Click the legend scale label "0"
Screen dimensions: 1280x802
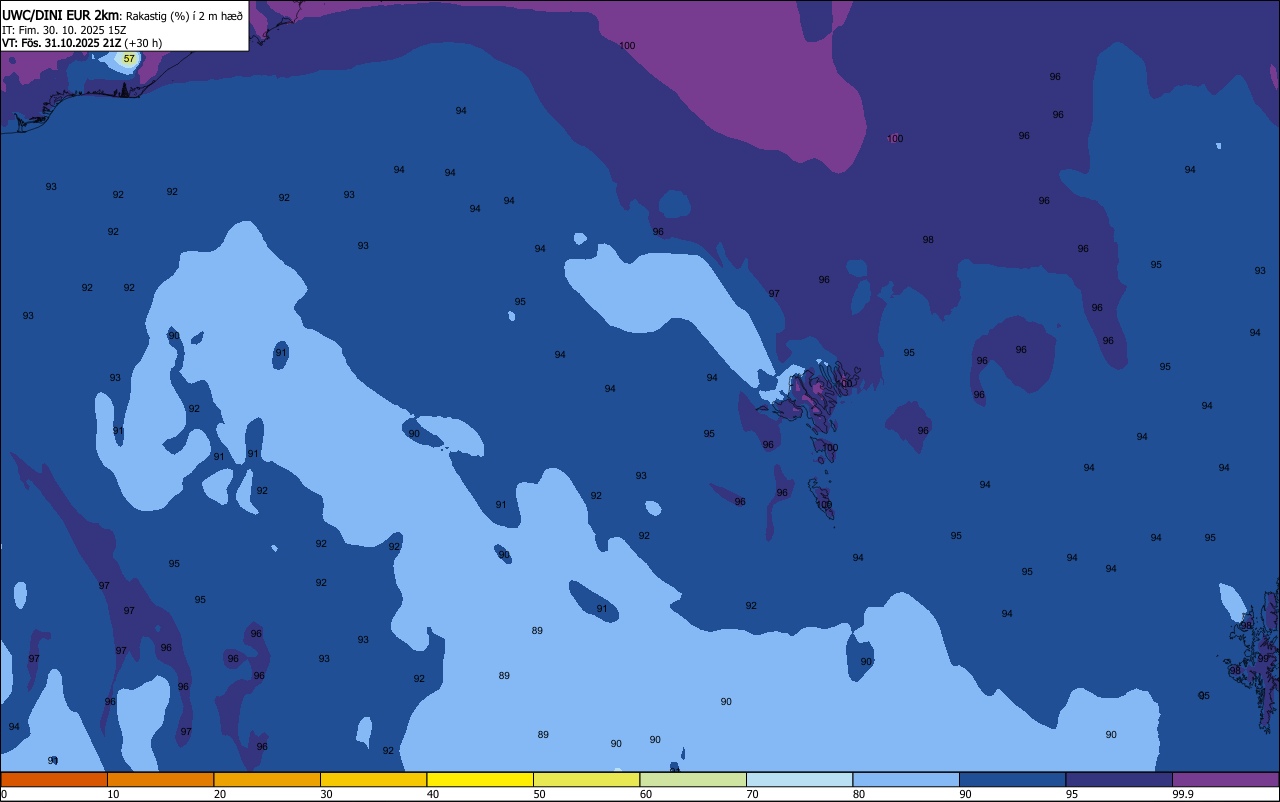pyautogui.click(x=4, y=794)
